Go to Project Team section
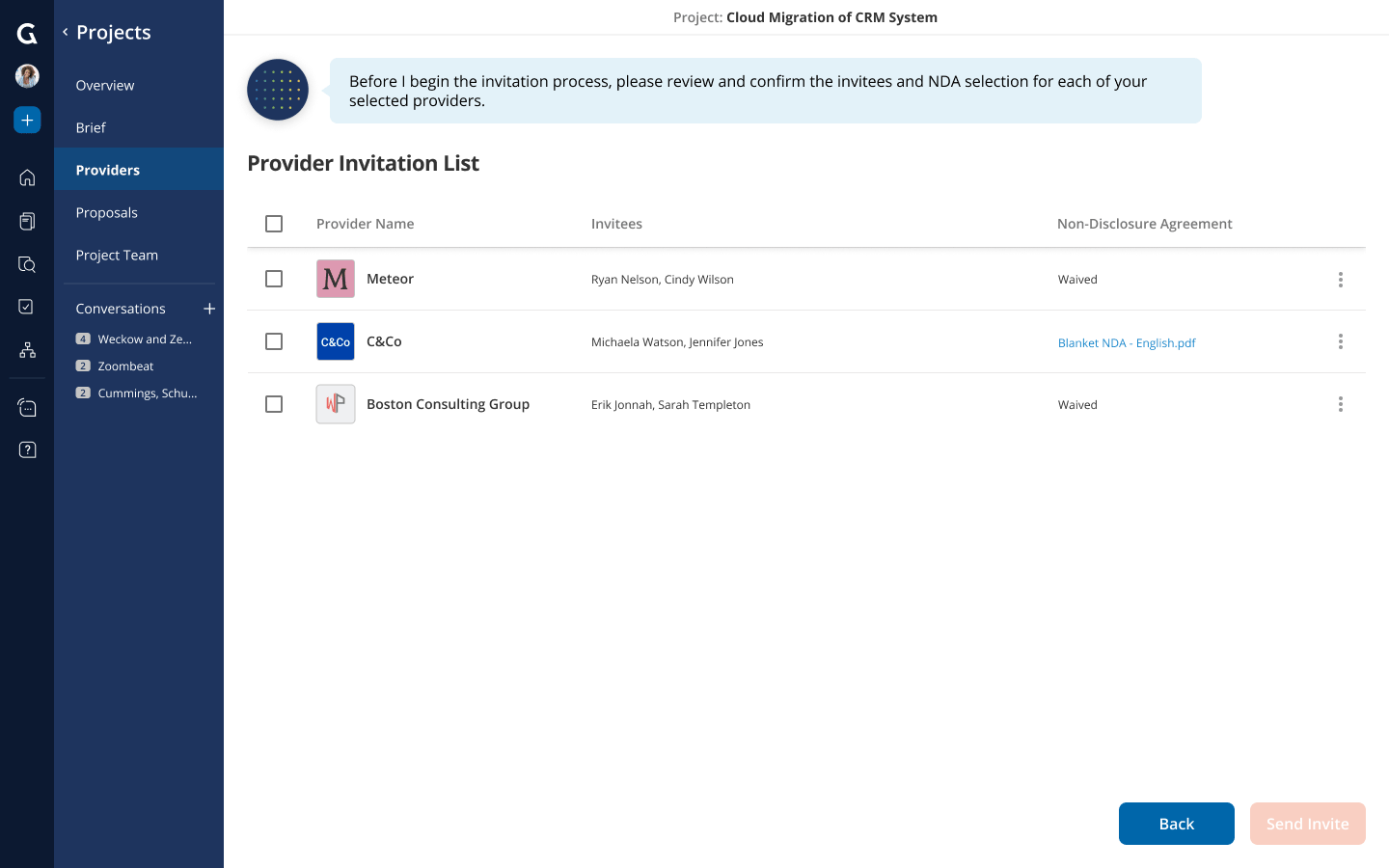Viewport: 1389px width, 868px height. (x=117, y=255)
